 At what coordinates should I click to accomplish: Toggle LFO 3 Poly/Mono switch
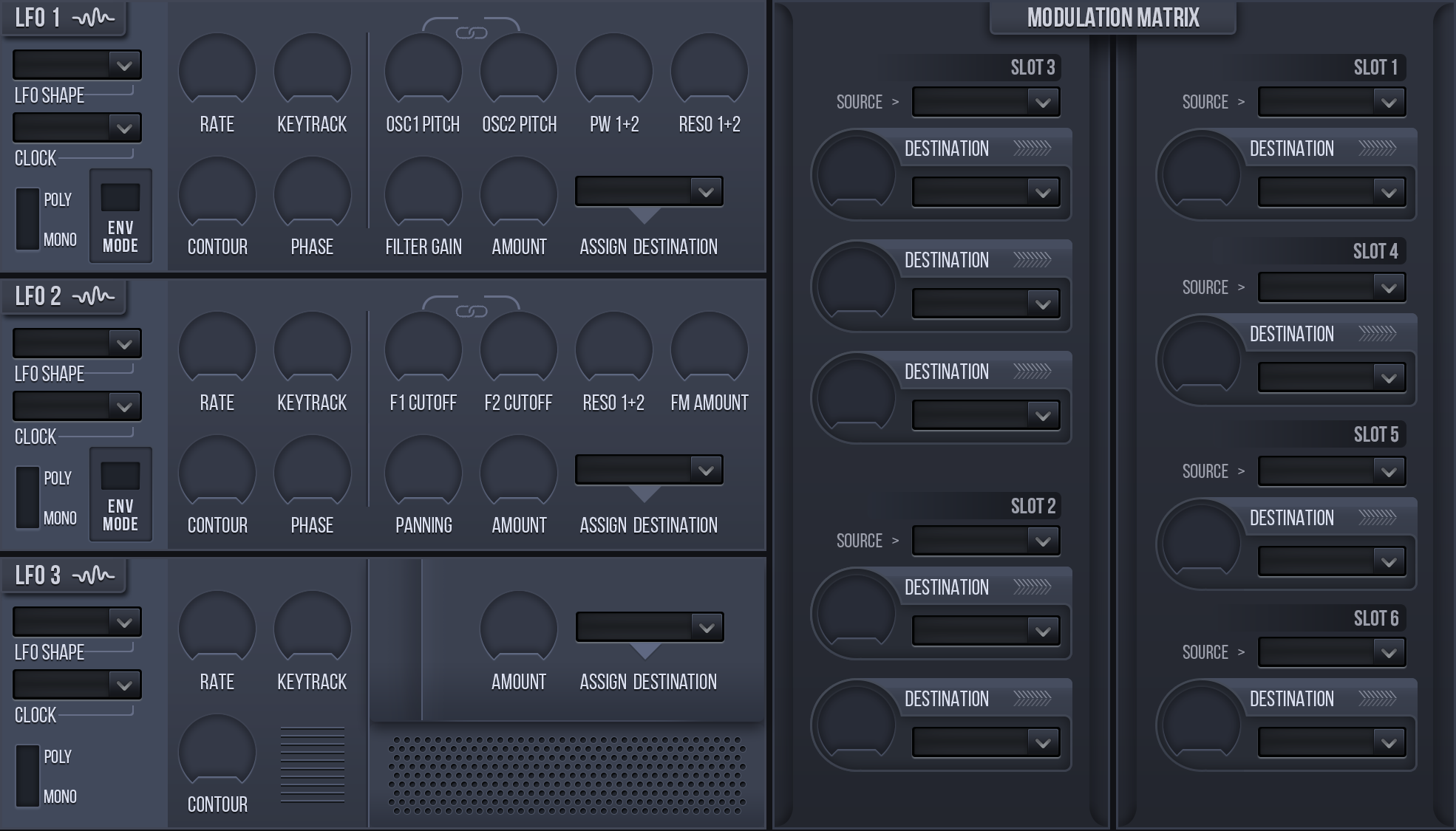click(x=27, y=776)
